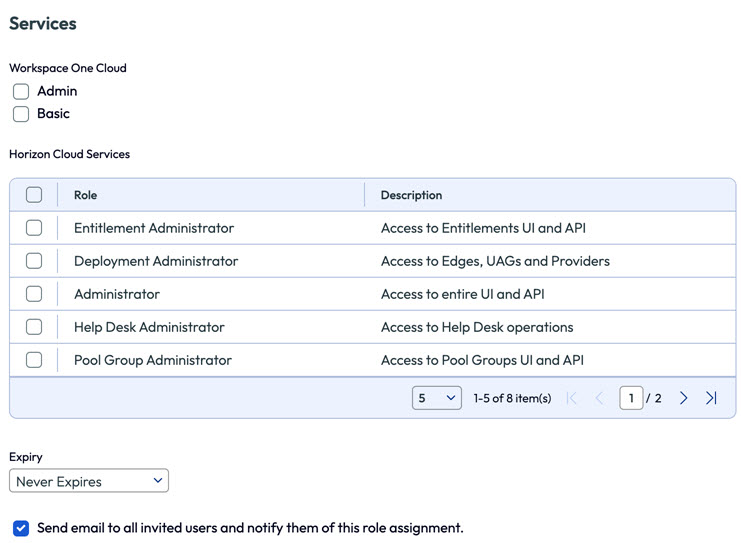Open the Never Expires expiry dropdown
Viewport: 741px width, 543px height.
click(89, 481)
